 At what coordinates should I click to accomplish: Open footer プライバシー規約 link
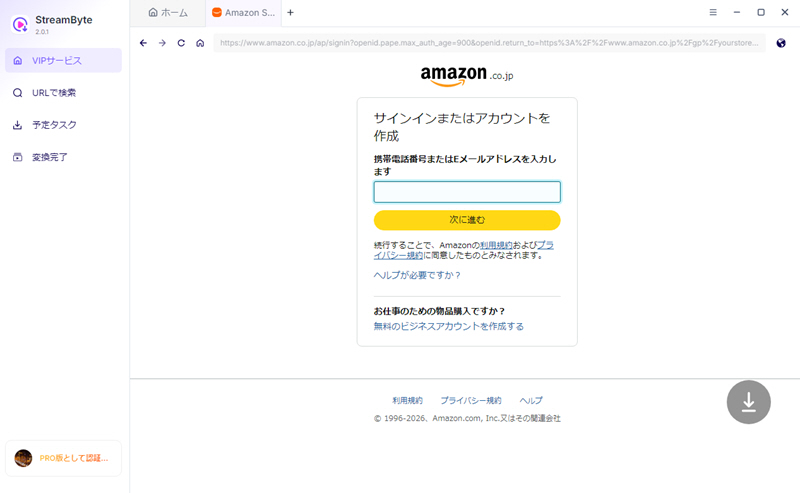[x=471, y=401]
